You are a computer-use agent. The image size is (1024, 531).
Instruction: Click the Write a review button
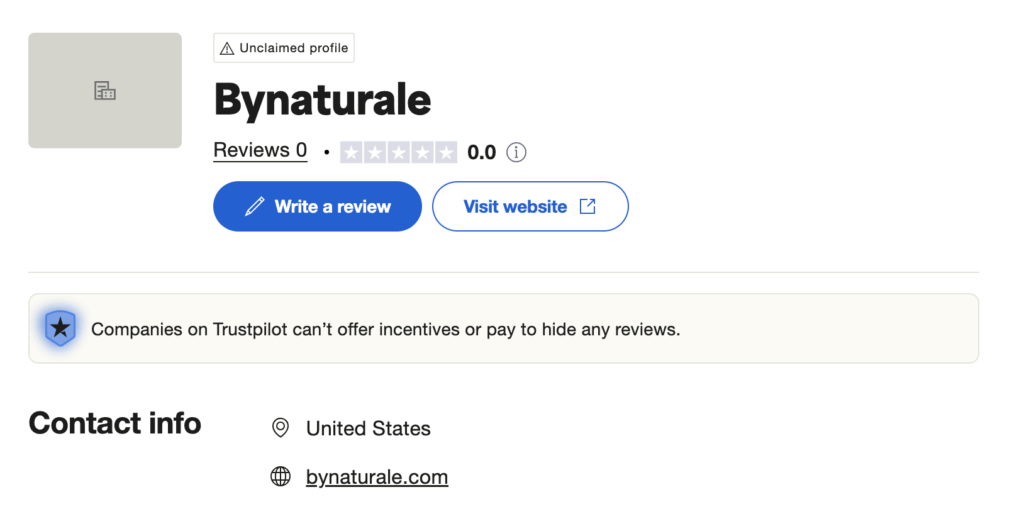tap(317, 206)
